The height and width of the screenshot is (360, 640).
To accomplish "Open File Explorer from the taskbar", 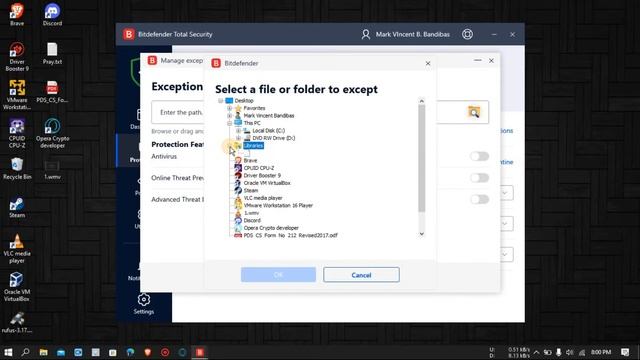I will tap(43, 352).
